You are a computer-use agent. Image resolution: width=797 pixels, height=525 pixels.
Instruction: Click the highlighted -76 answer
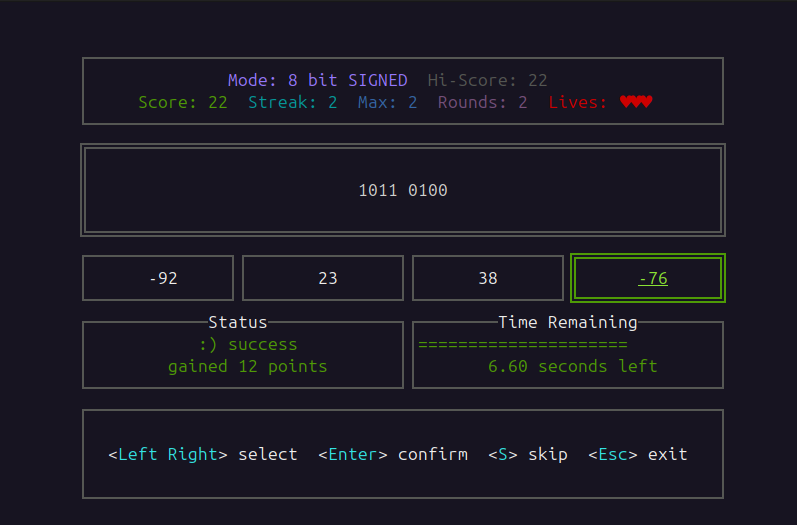coord(648,278)
